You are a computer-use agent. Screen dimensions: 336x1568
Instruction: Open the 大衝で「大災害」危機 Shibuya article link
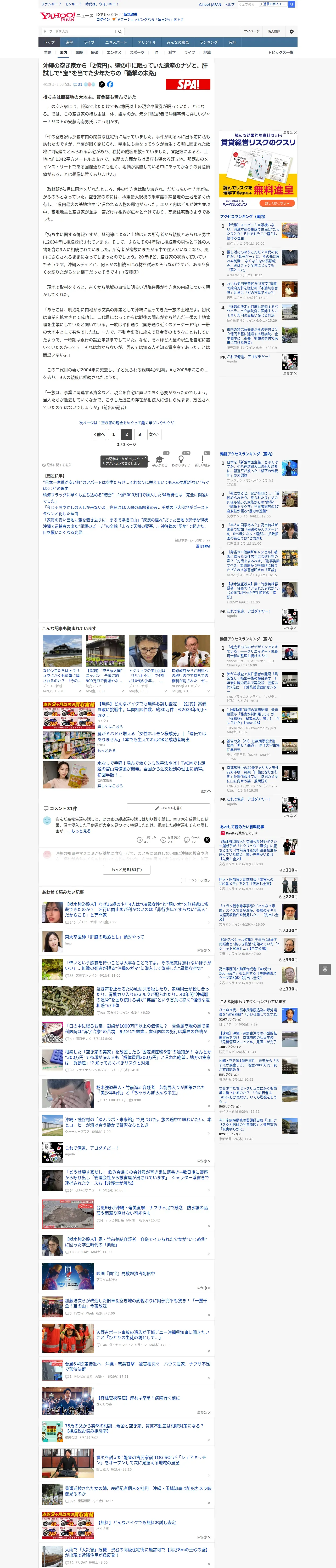(x=136, y=1553)
